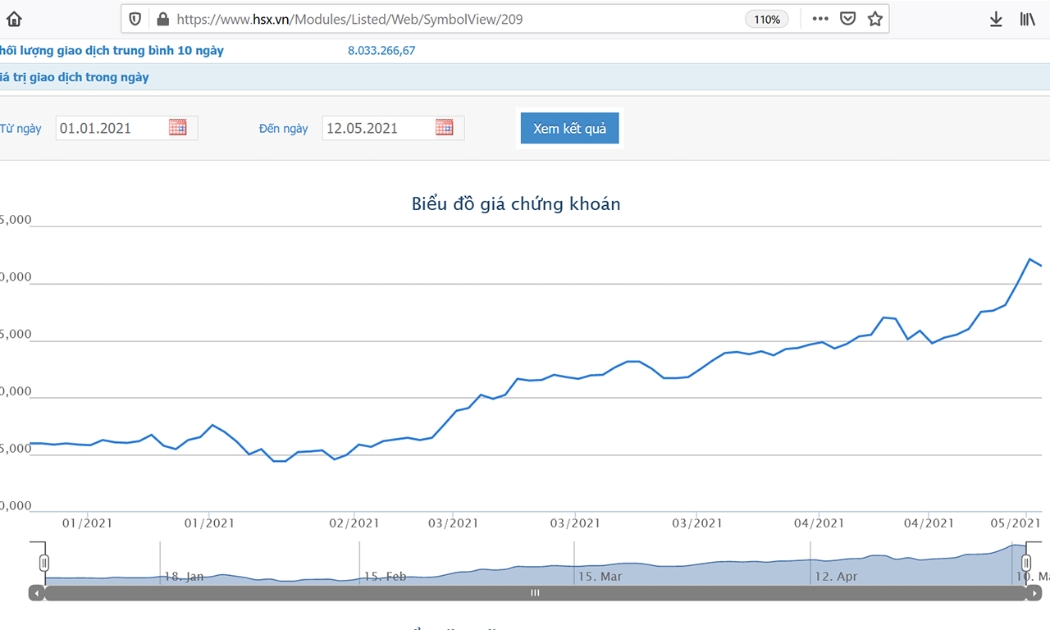This screenshot has width=1050, height=630.
Task: Select the average volume value 8.033.266,67
Action: point(382,50)
